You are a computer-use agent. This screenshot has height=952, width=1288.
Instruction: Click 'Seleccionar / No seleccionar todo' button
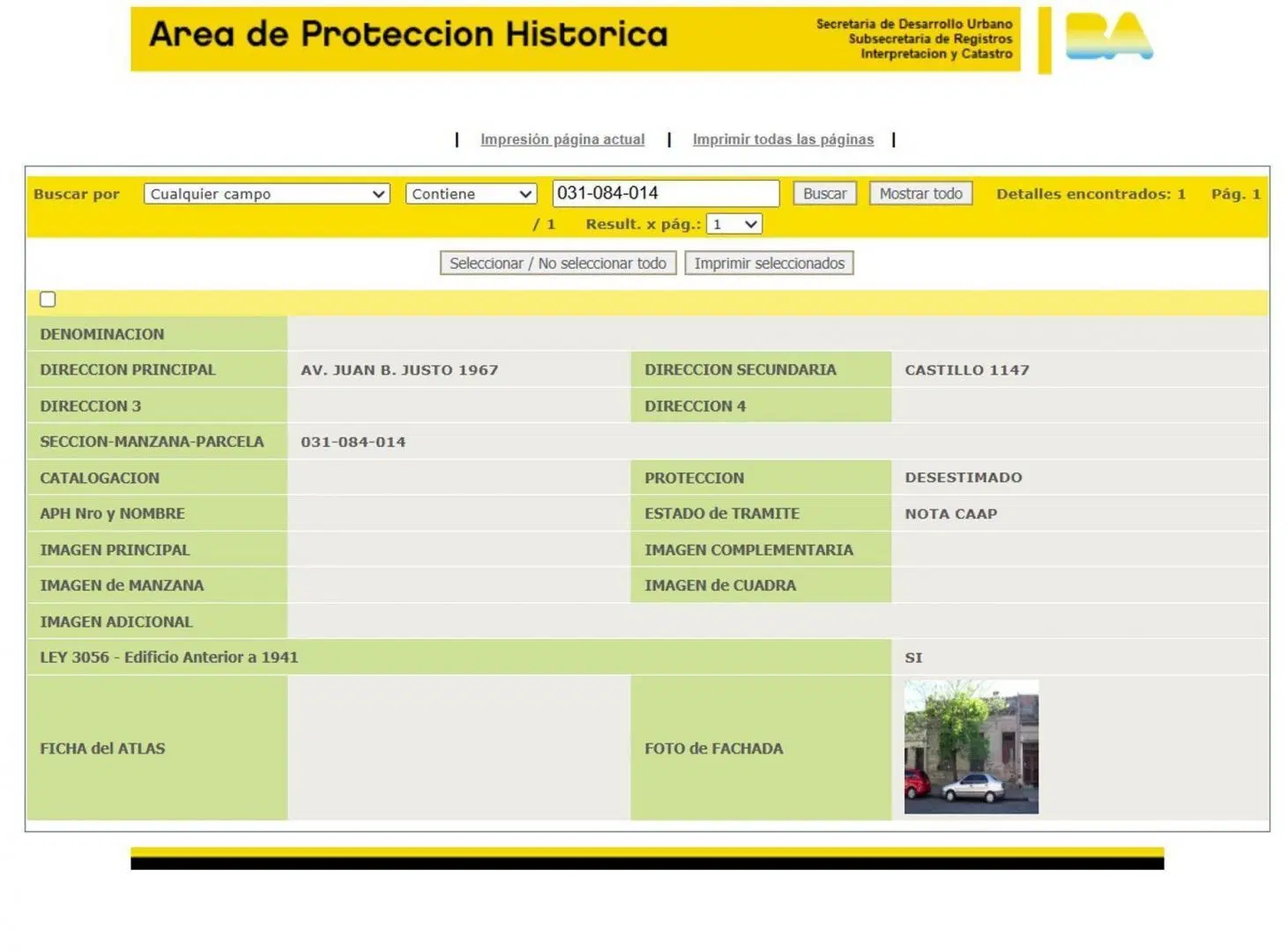click(558, 263)
